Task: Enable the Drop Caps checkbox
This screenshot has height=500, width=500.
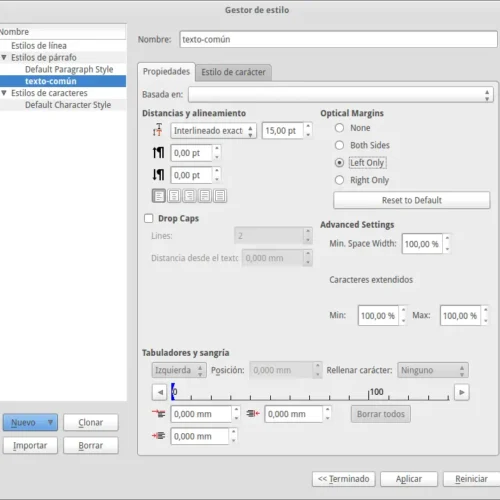Action: pyautogui.click(x=149, y=218)
